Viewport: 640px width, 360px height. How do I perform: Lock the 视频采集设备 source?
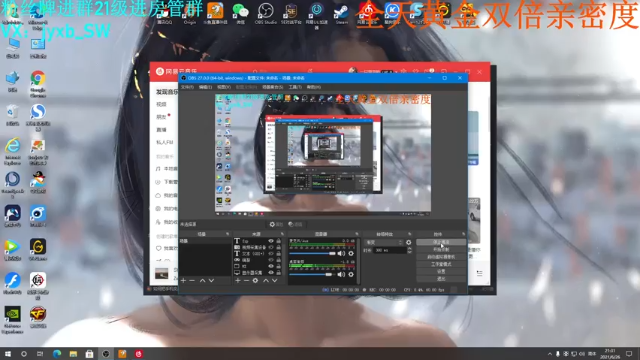(278, 247)
